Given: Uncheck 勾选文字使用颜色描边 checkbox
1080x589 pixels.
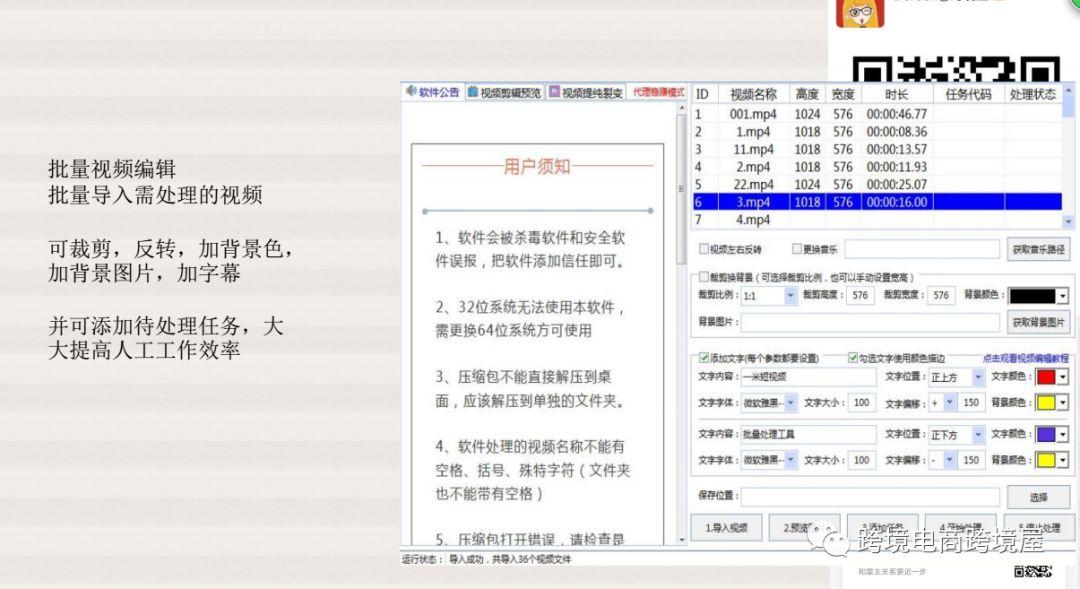Looking at the screenshot, I should point(853,358).
